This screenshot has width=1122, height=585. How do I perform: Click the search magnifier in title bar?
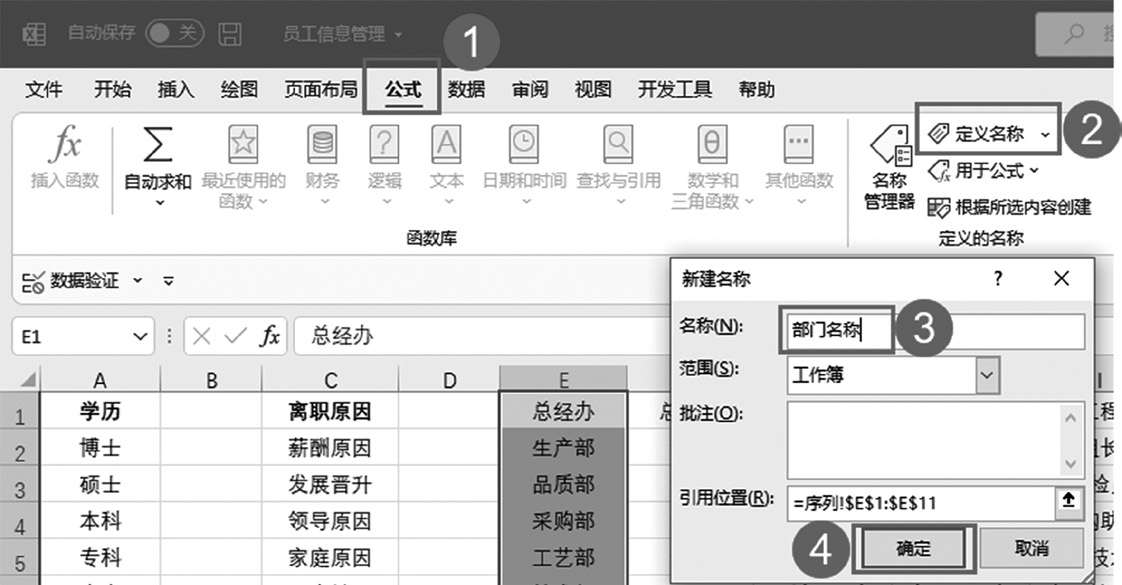pos(1073,33)
